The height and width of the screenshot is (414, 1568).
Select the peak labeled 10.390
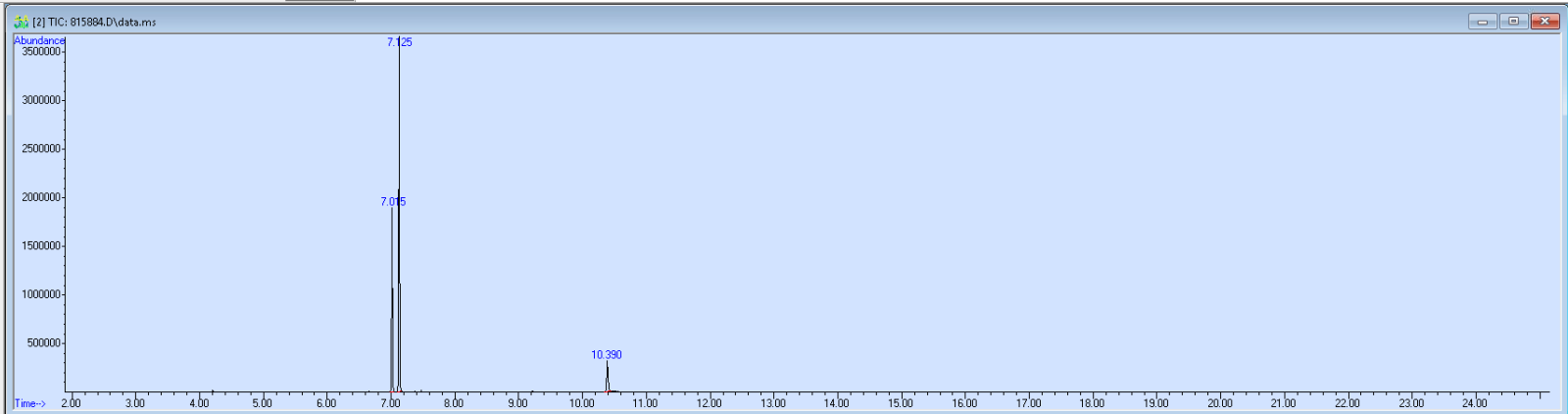pyautogui.click(x=607, y=355)
